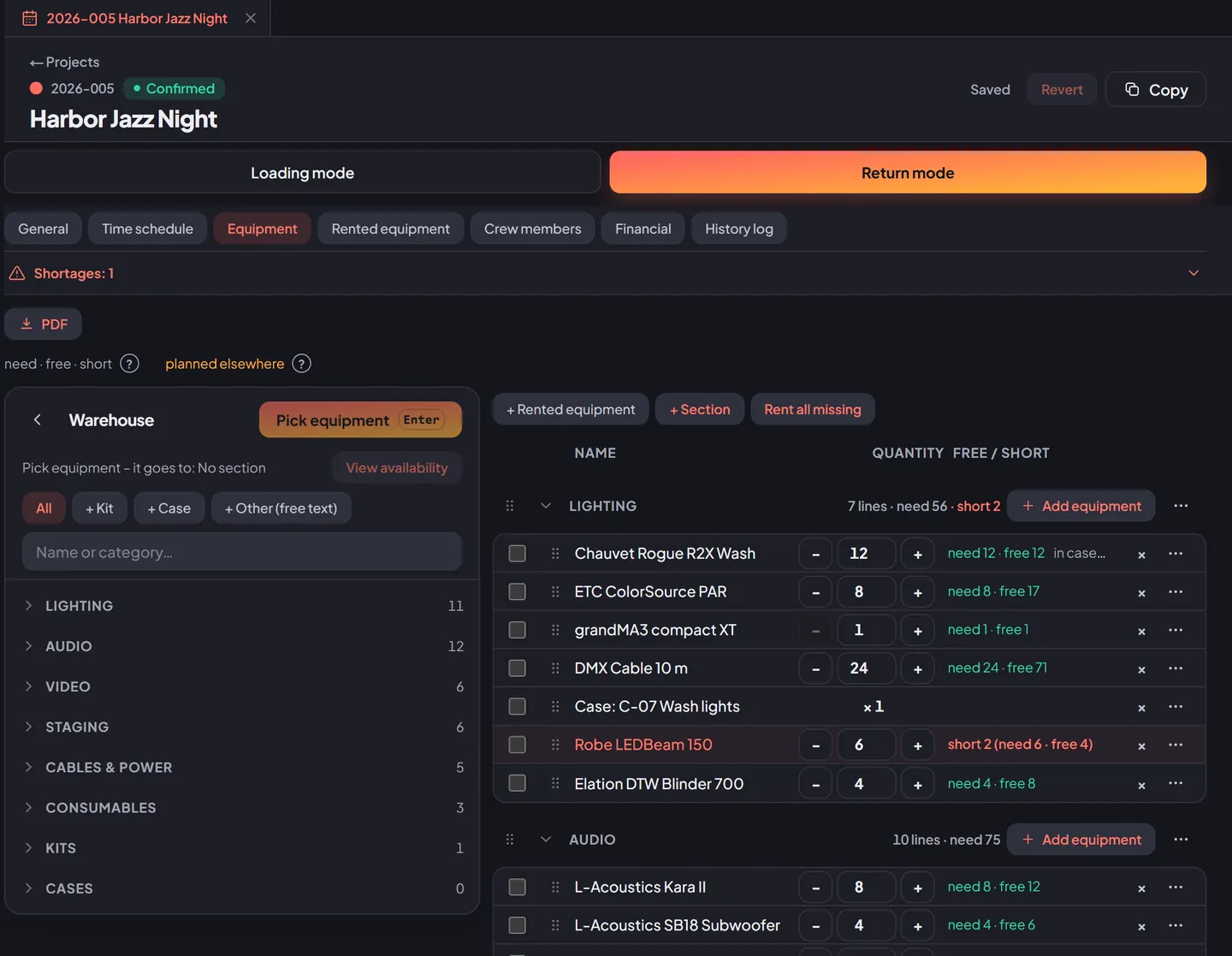The height and width of the screenshot is (956, 1232).
Task: Collapse the AUDIO equipment section
Action: [546, 840]
